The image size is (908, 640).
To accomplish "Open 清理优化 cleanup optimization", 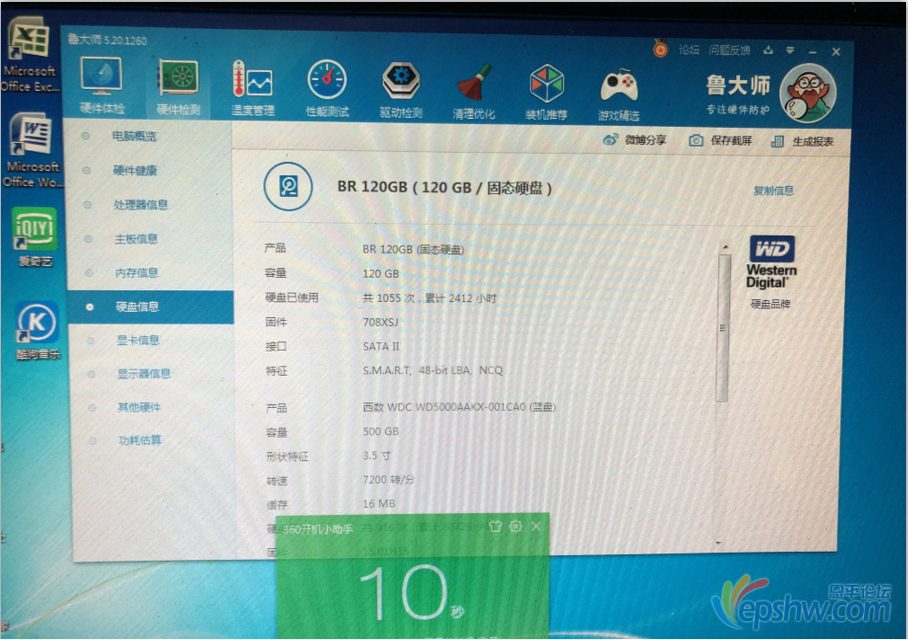I will (474, 91).
